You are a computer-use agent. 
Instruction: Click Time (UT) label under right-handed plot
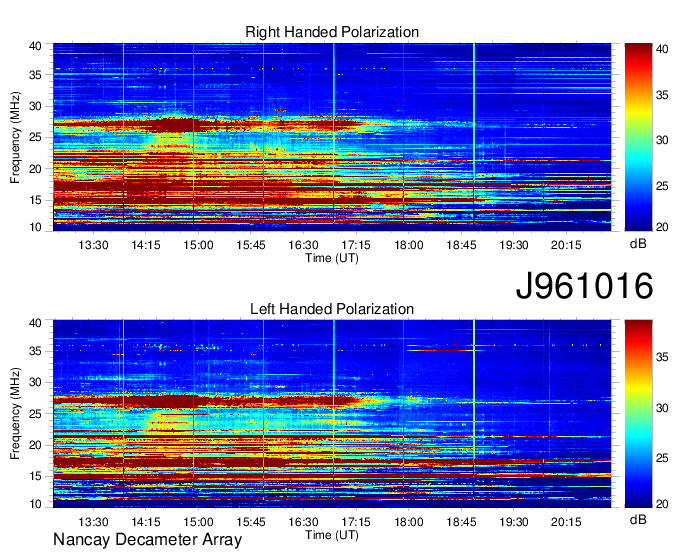coord(332,258)
